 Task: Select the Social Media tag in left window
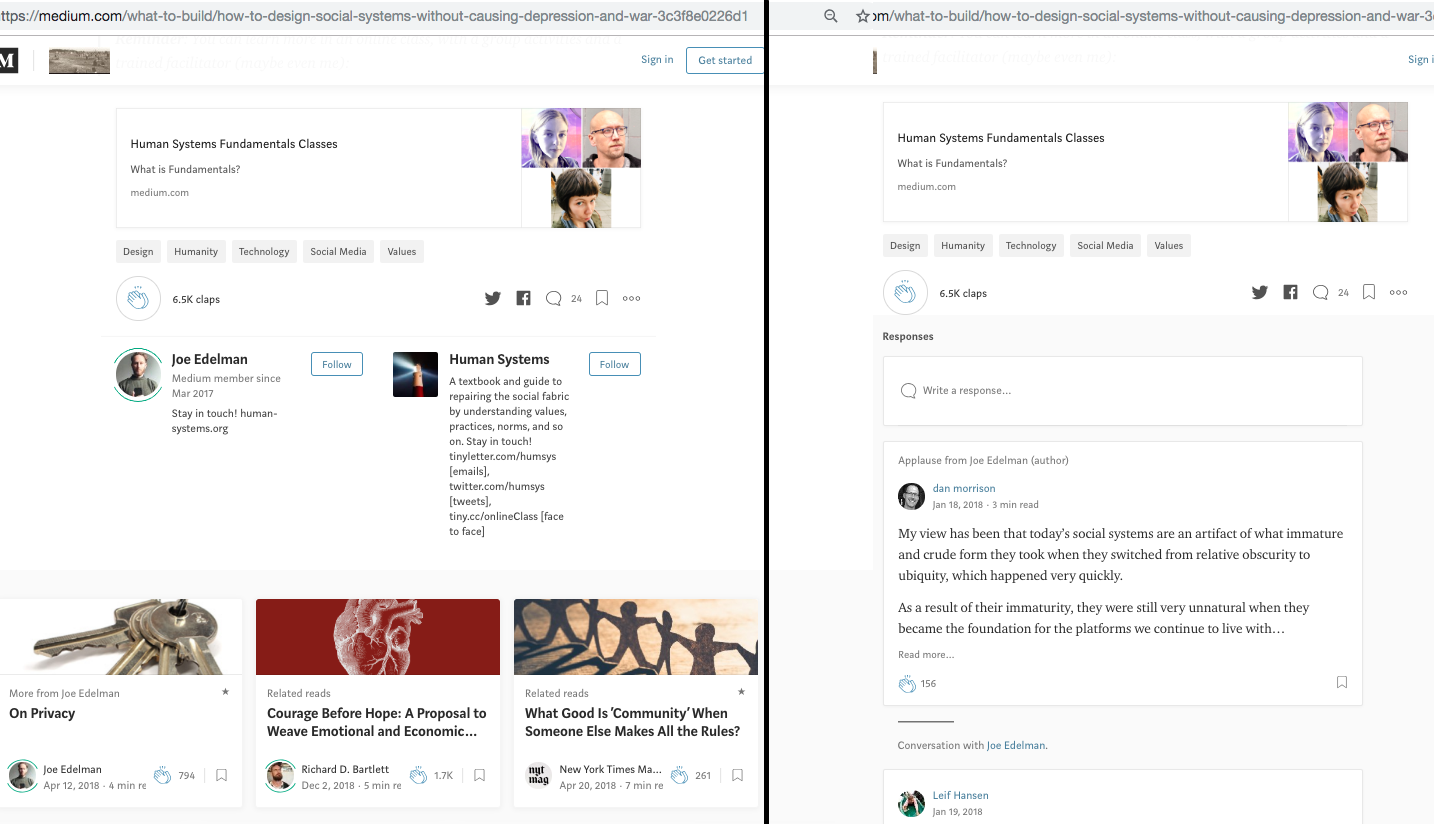338,252
